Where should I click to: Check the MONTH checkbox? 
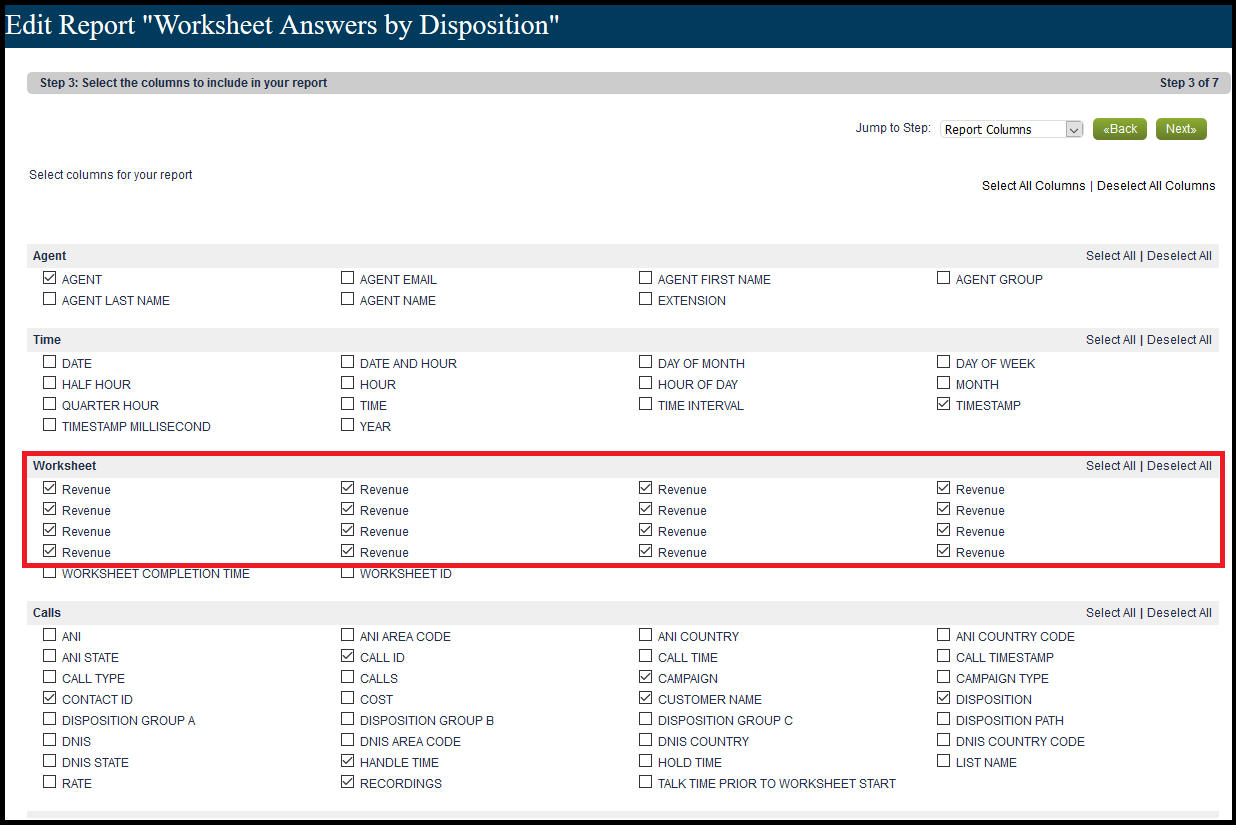944,383
